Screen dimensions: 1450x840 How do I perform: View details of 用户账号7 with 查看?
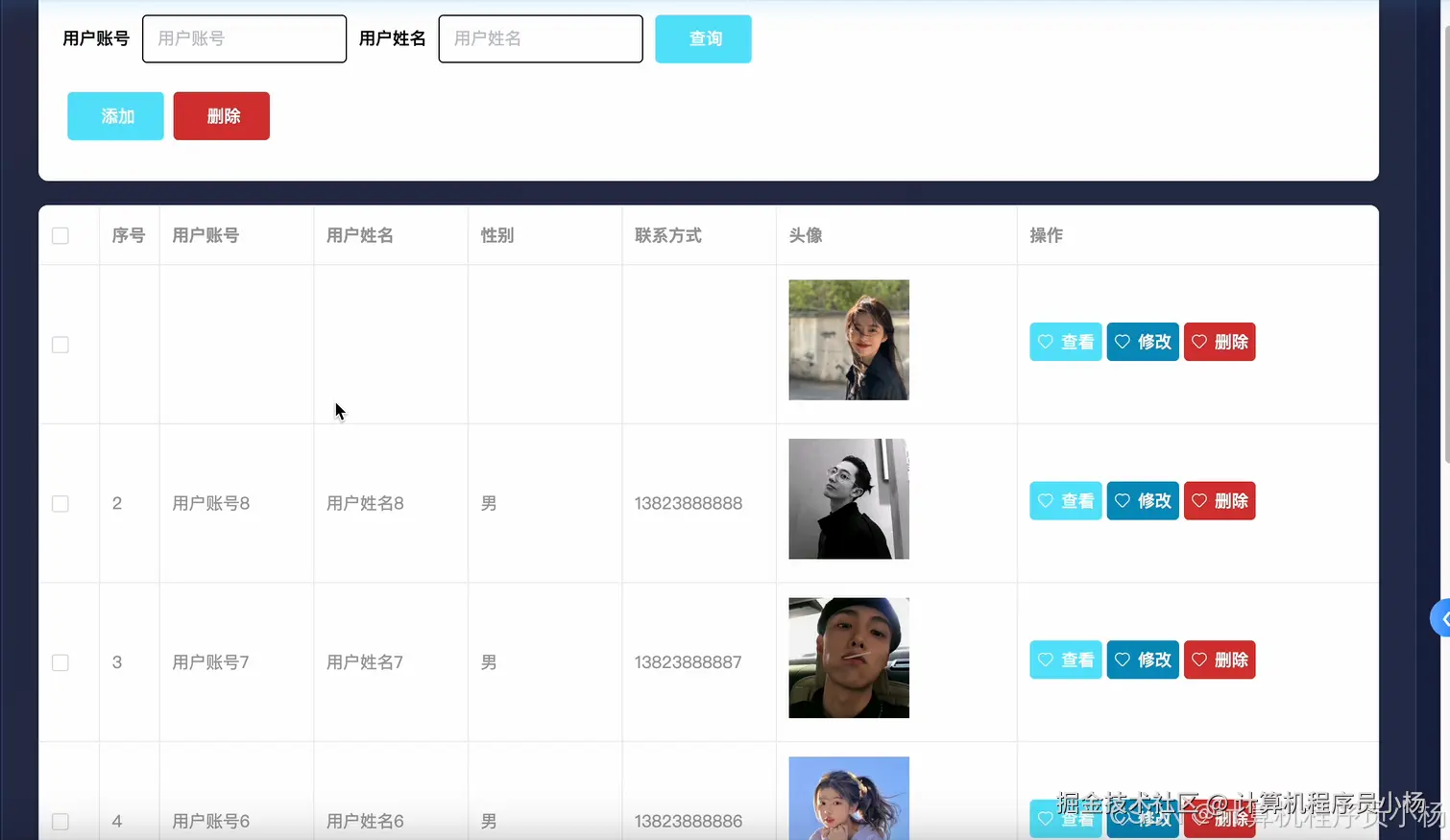(1066, 660)
